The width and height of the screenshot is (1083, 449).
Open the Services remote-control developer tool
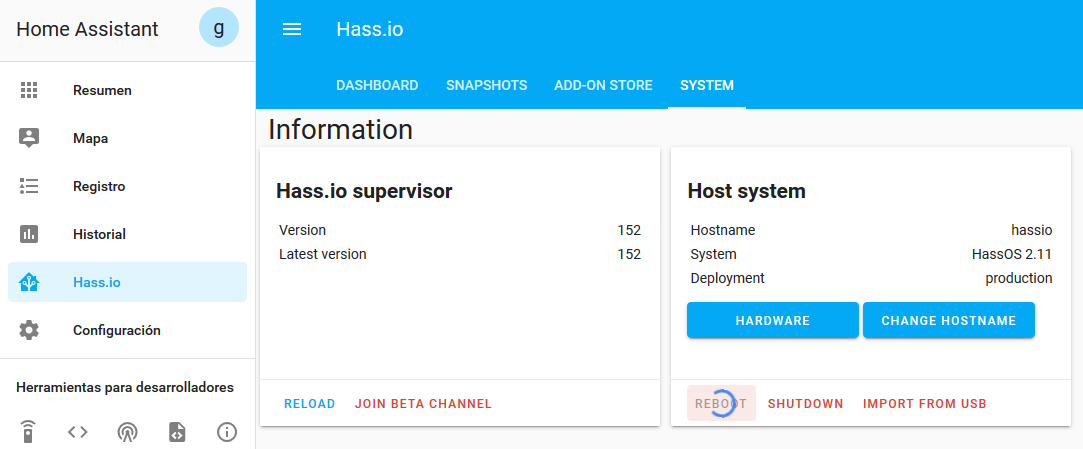click(x=28, y=432)
